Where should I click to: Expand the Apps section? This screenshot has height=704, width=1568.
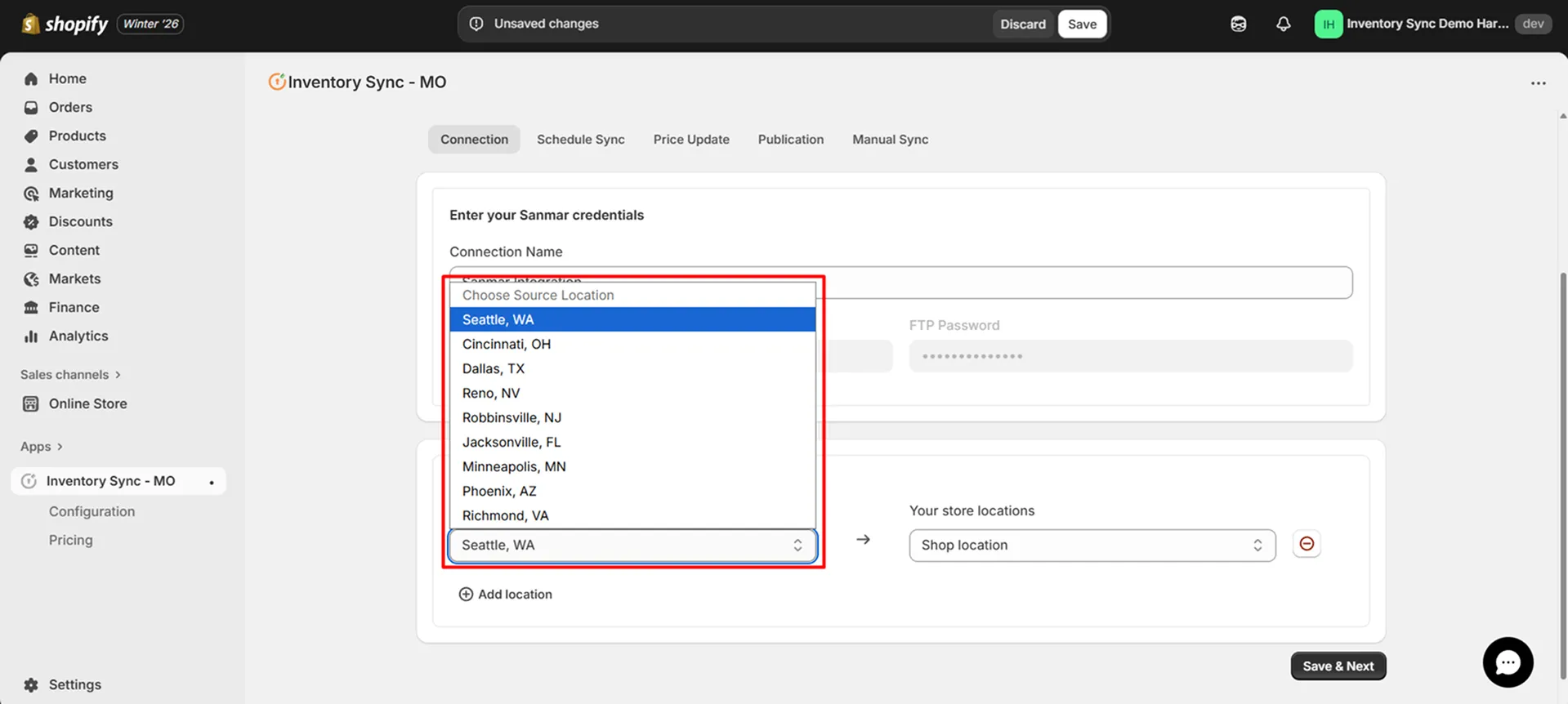point(41,446)
